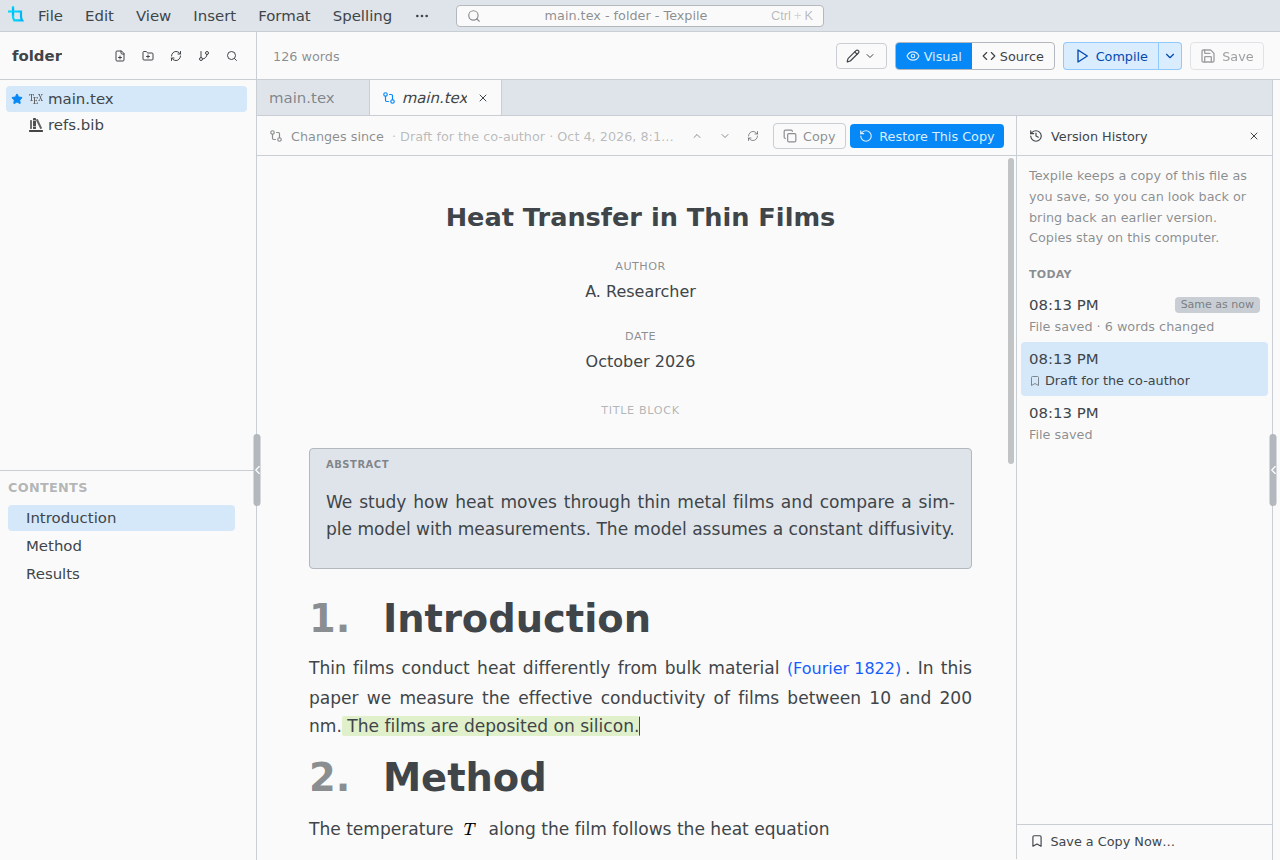Image resolution: width=1280 pixels, height=860 pixels.
Task: Open the Edit menu
Action: (x=99, y=16)
